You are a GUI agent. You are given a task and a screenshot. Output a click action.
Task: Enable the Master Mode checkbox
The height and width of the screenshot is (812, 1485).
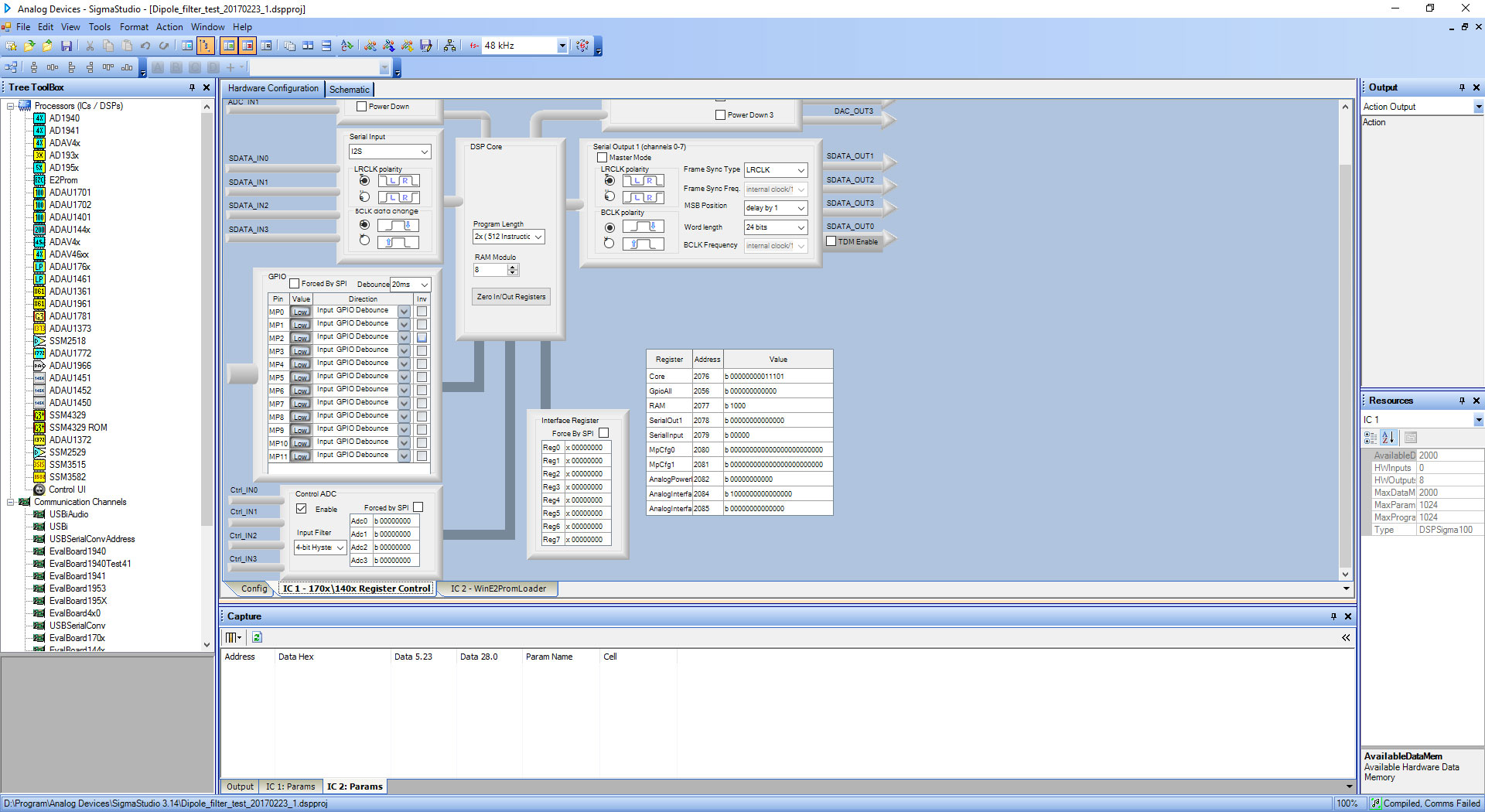click(x=602, y=157)
